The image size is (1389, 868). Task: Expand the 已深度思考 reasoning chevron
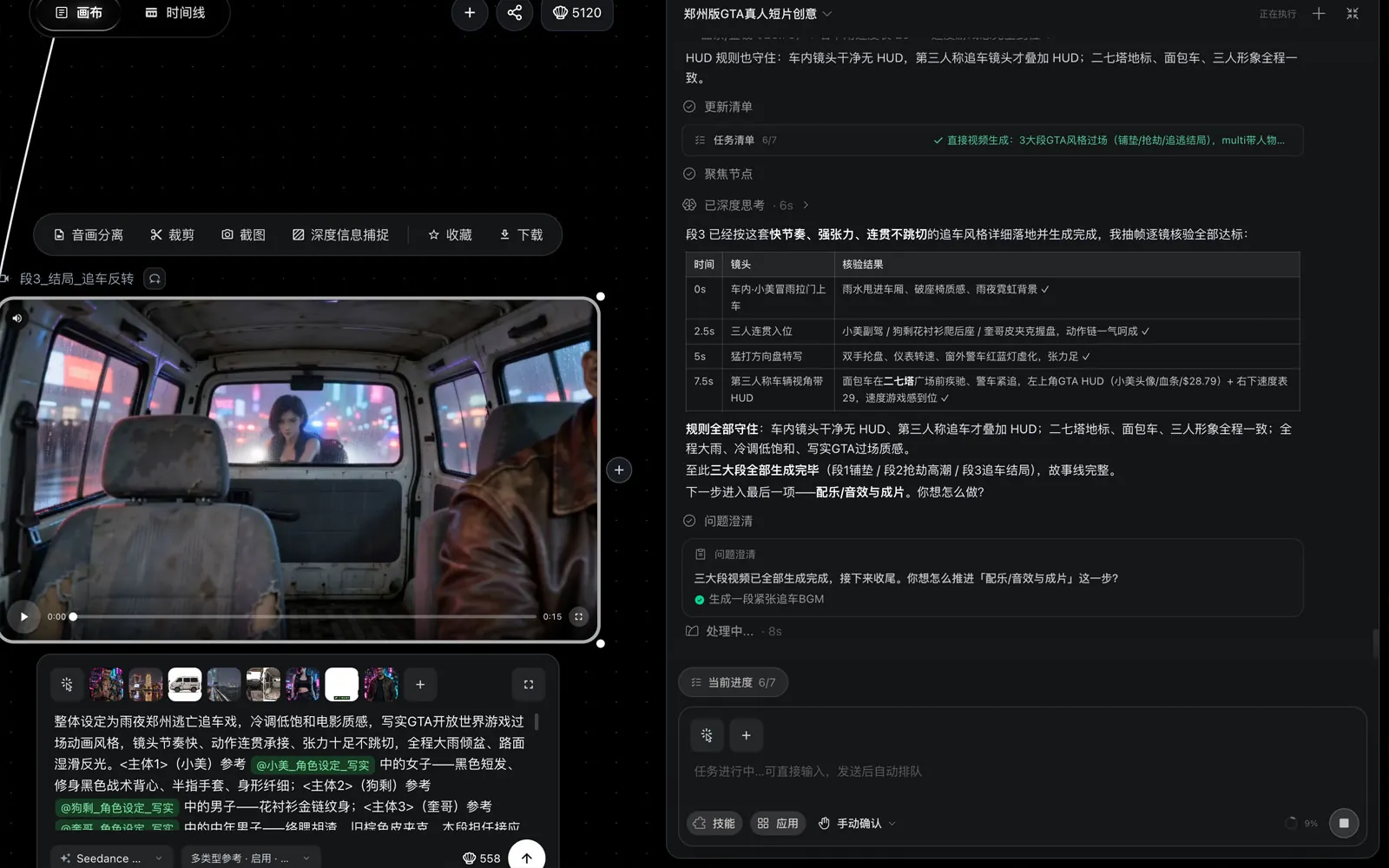coord(806,206)
